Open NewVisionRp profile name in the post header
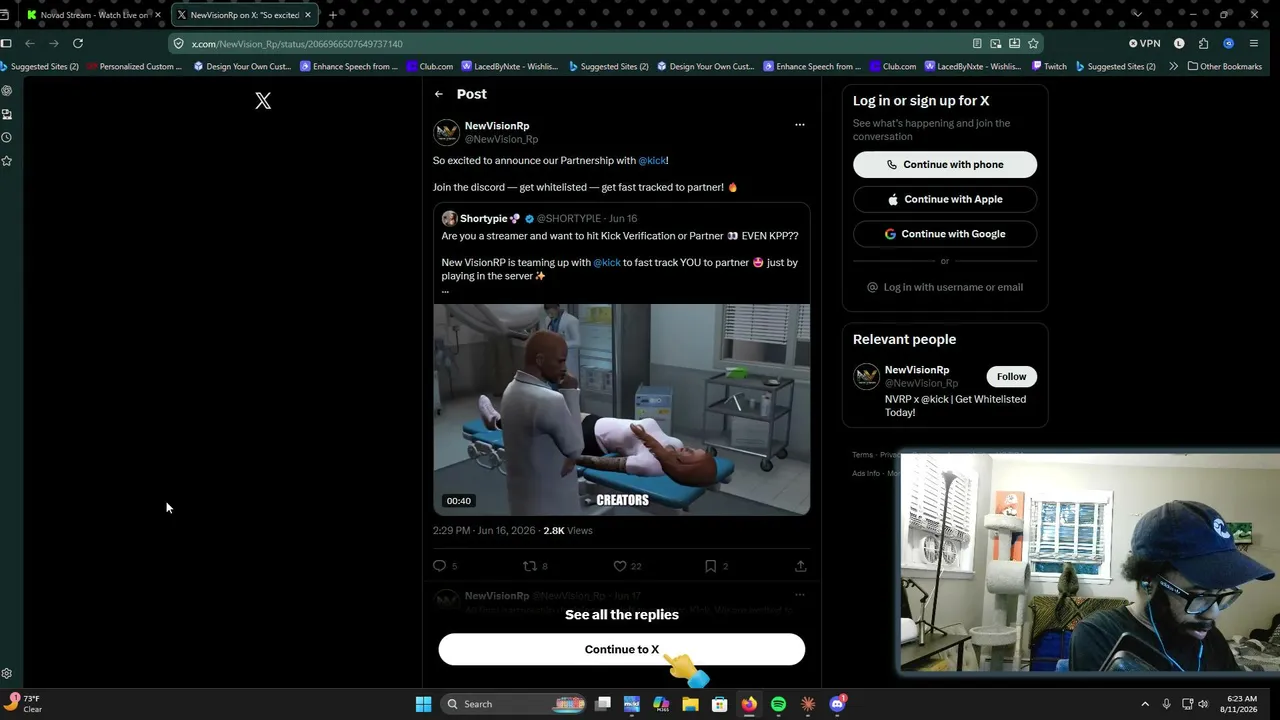Screen dimensions: 1280x720 click(497, 126)
